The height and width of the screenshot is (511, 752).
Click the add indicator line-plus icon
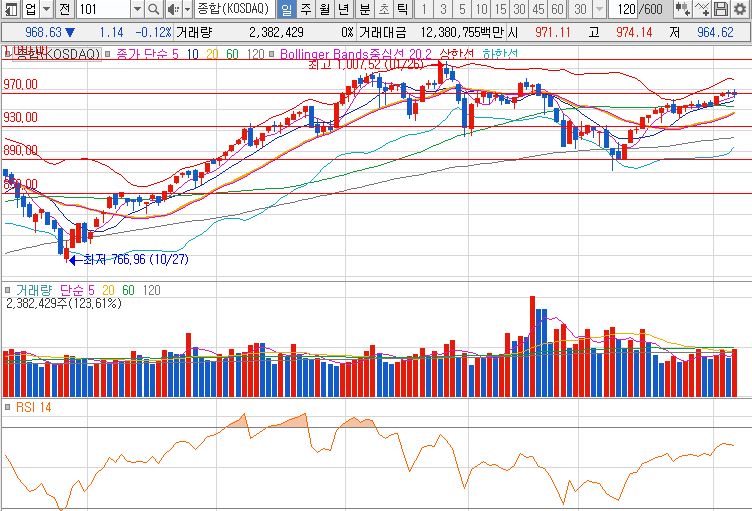pos(702,9)
